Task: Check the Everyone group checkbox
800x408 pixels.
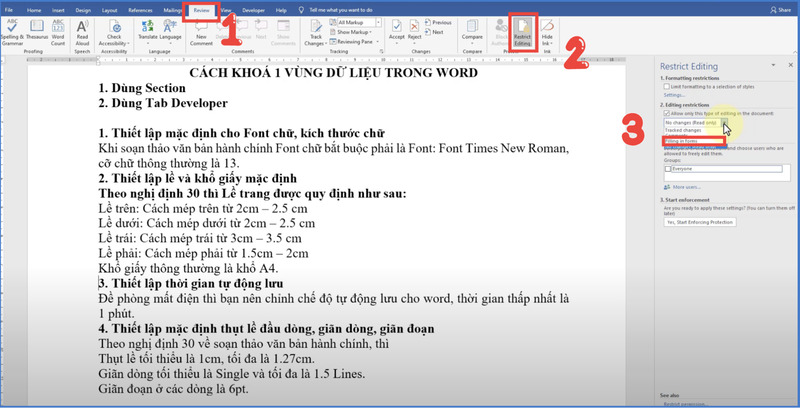Action: pos(668,169)
